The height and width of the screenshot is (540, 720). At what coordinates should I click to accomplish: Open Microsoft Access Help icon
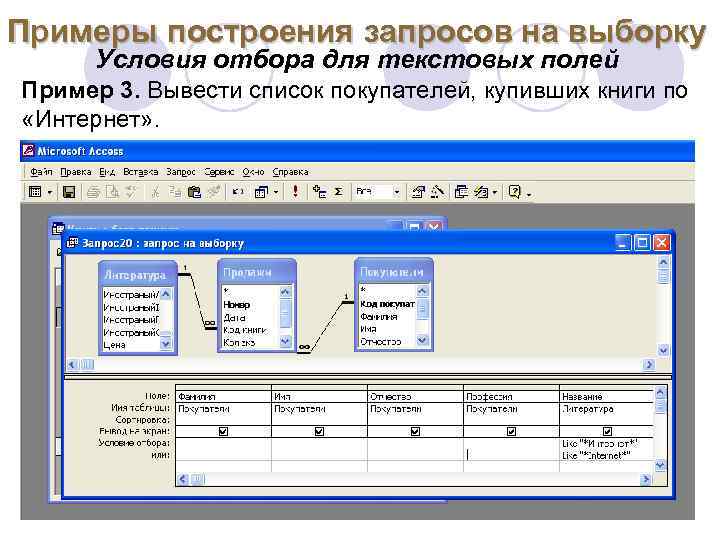pos(514,191)
